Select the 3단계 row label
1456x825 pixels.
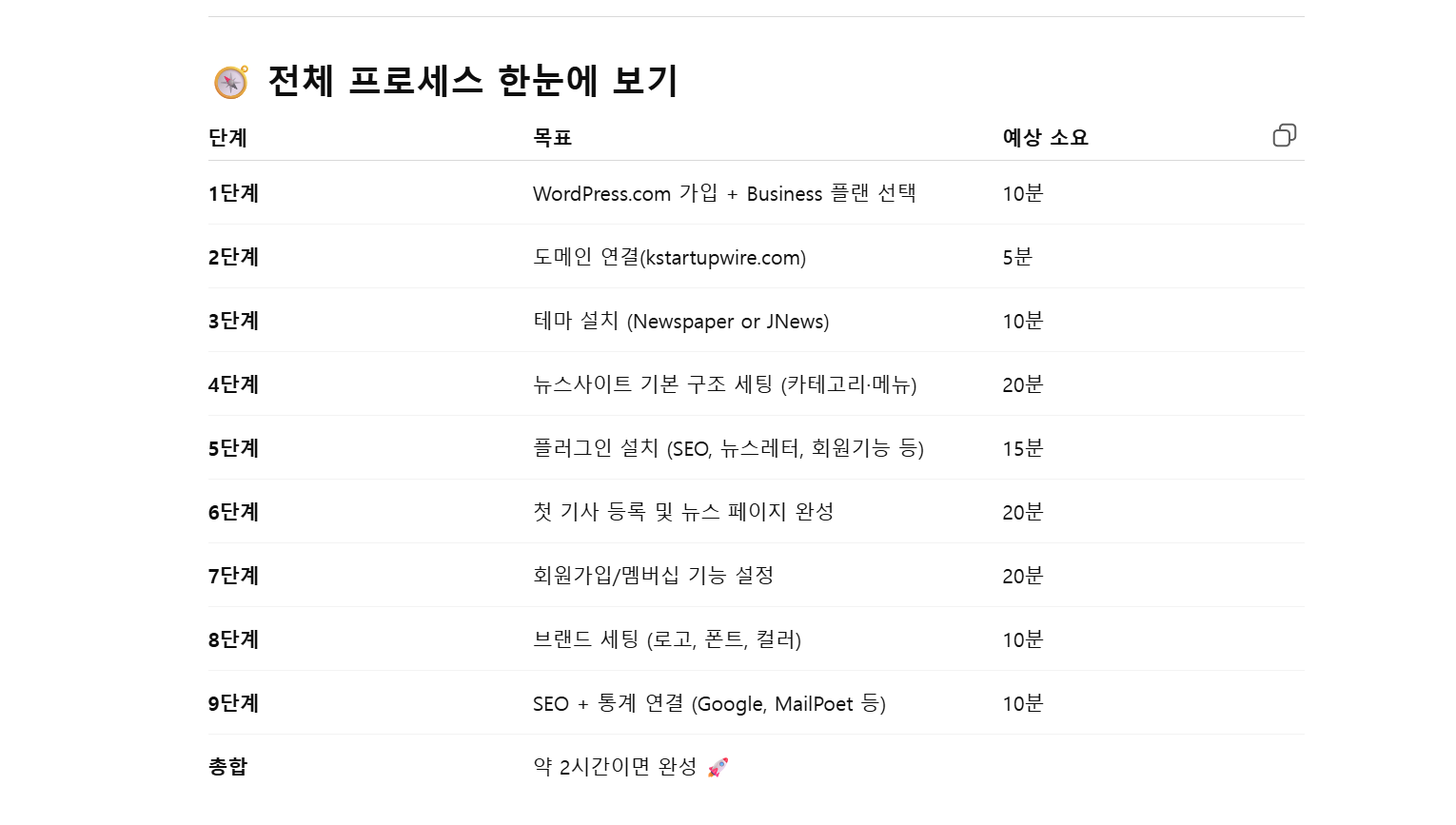[234, 322]
